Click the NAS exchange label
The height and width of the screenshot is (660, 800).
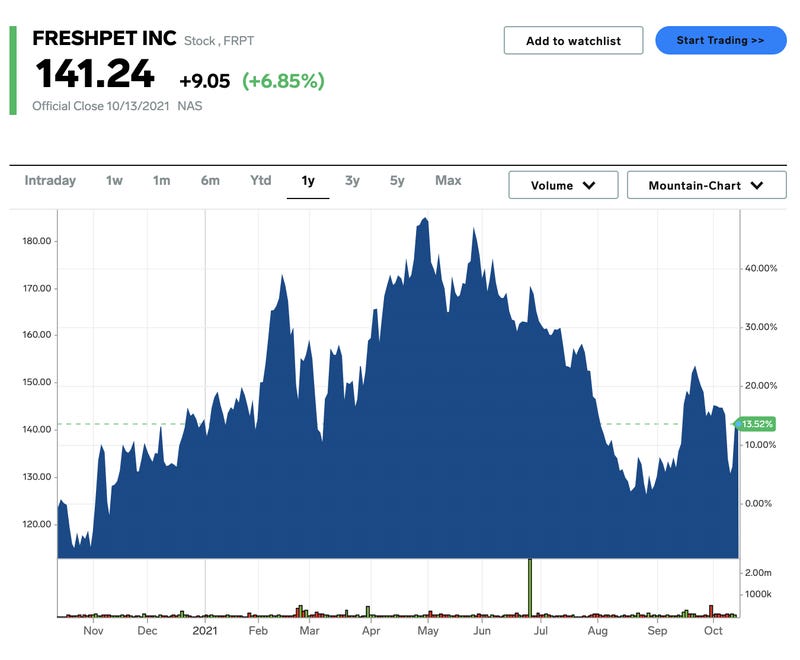(190, 106)
